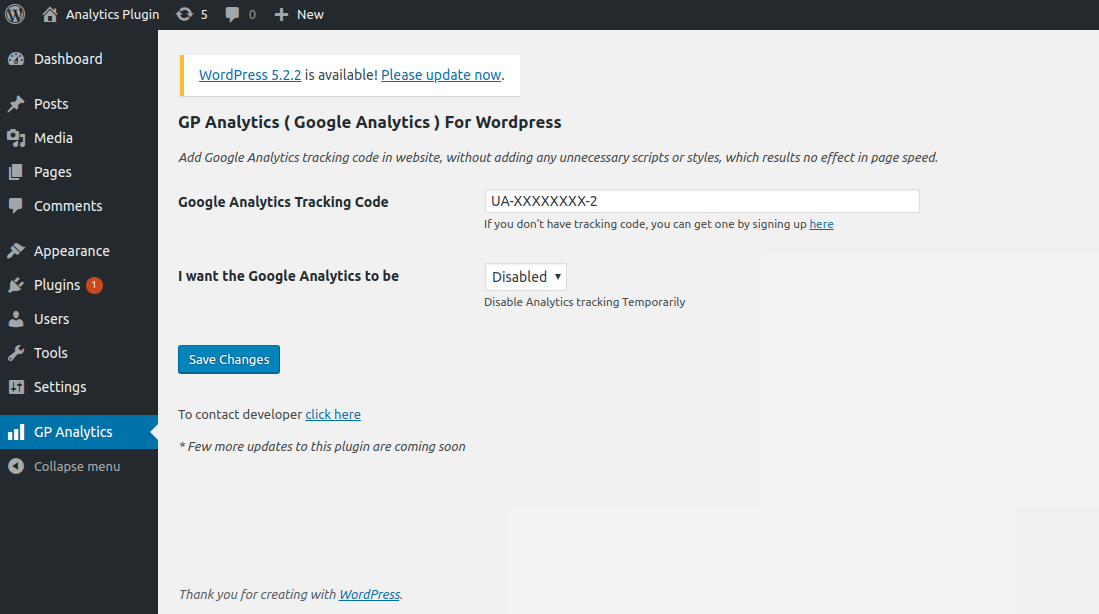Open the comments bubble icon in admin bar

point(232,15)
